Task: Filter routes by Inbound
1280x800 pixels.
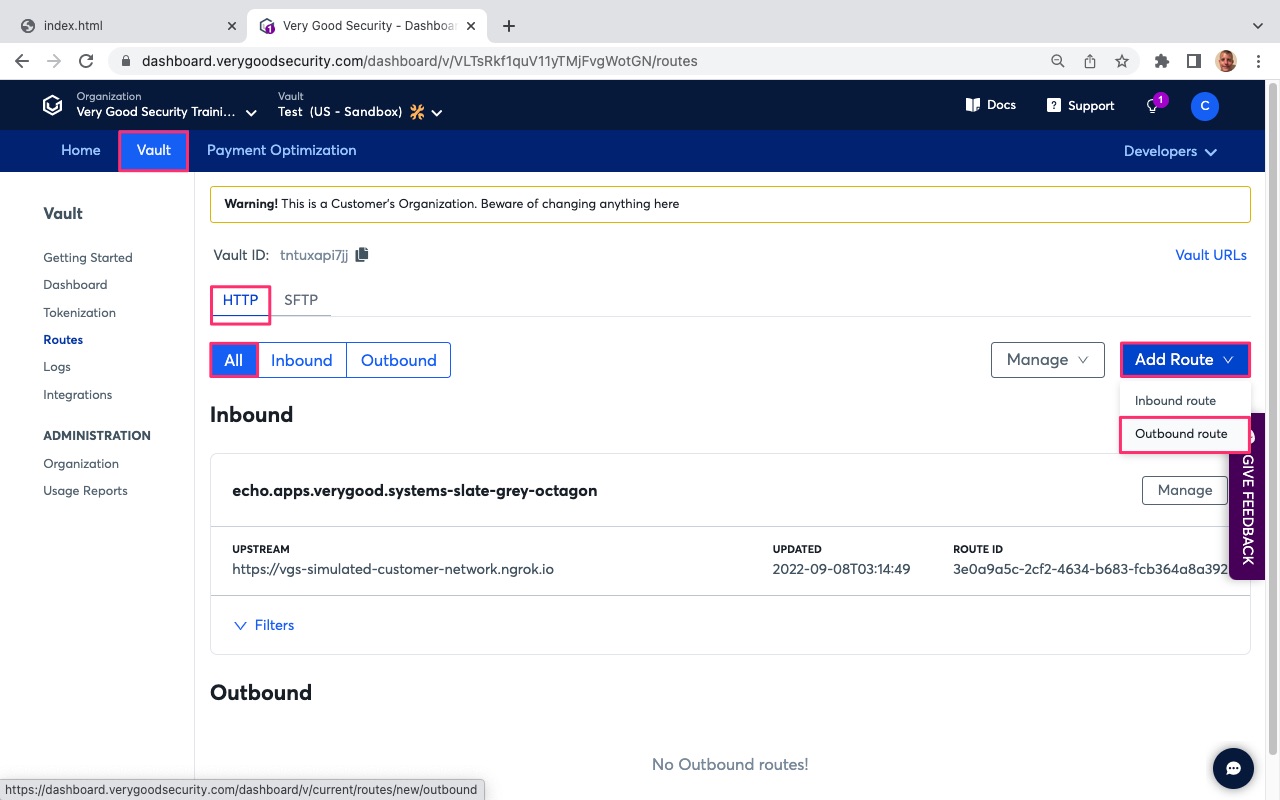Action: click(302, 360)
